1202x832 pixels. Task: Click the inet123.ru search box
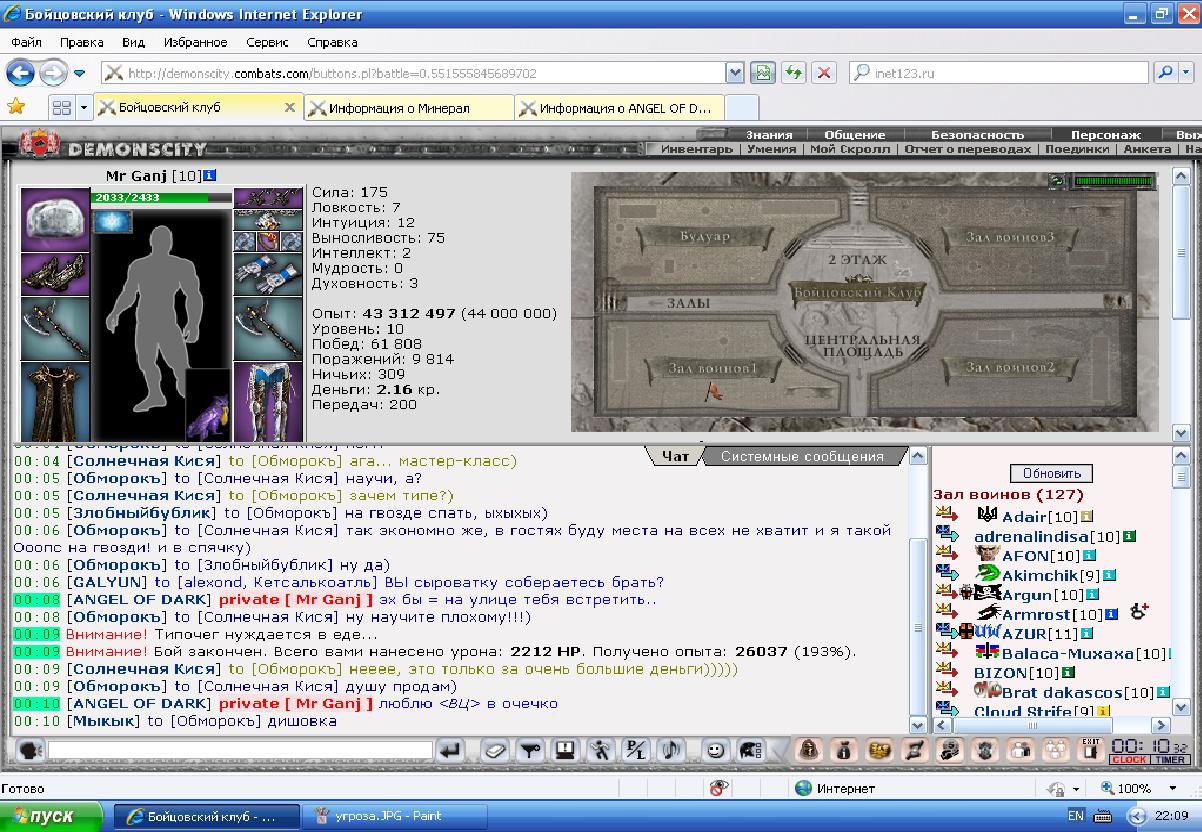point(1001,73)
